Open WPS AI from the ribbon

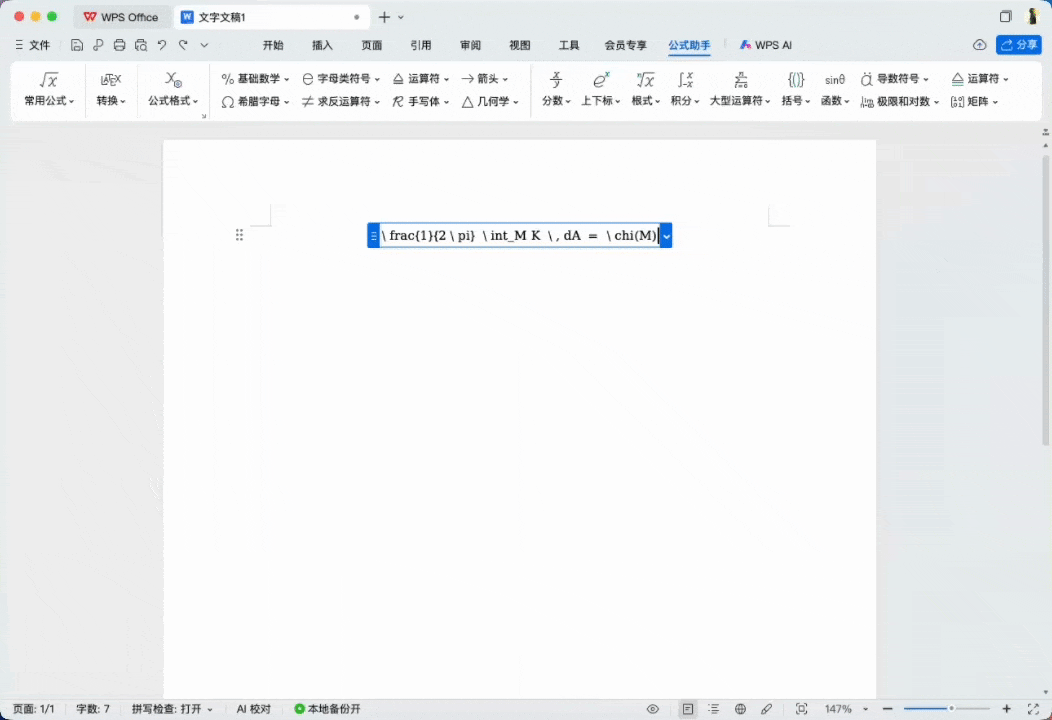pos(766,45)
